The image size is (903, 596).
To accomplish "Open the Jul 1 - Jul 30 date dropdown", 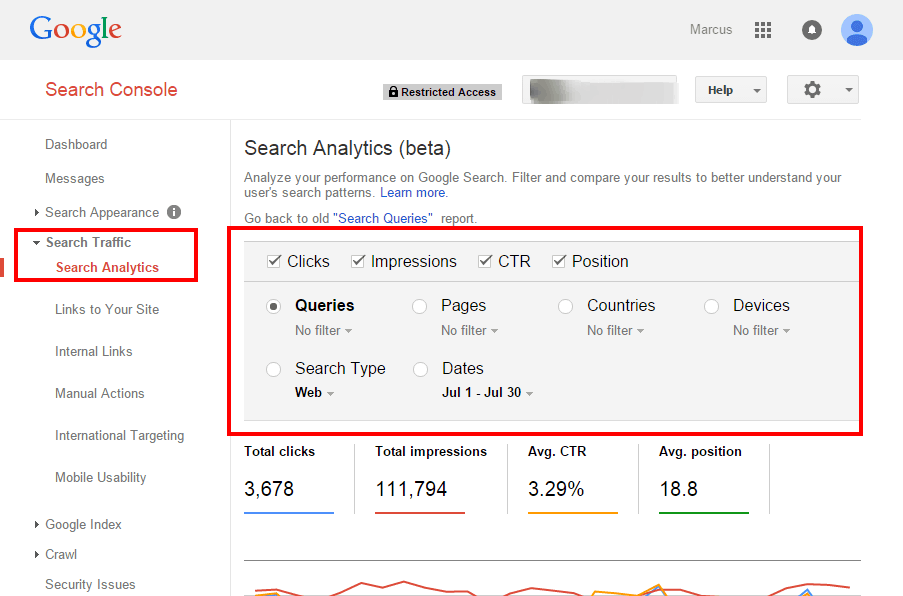I will click(x=487, y=393).
